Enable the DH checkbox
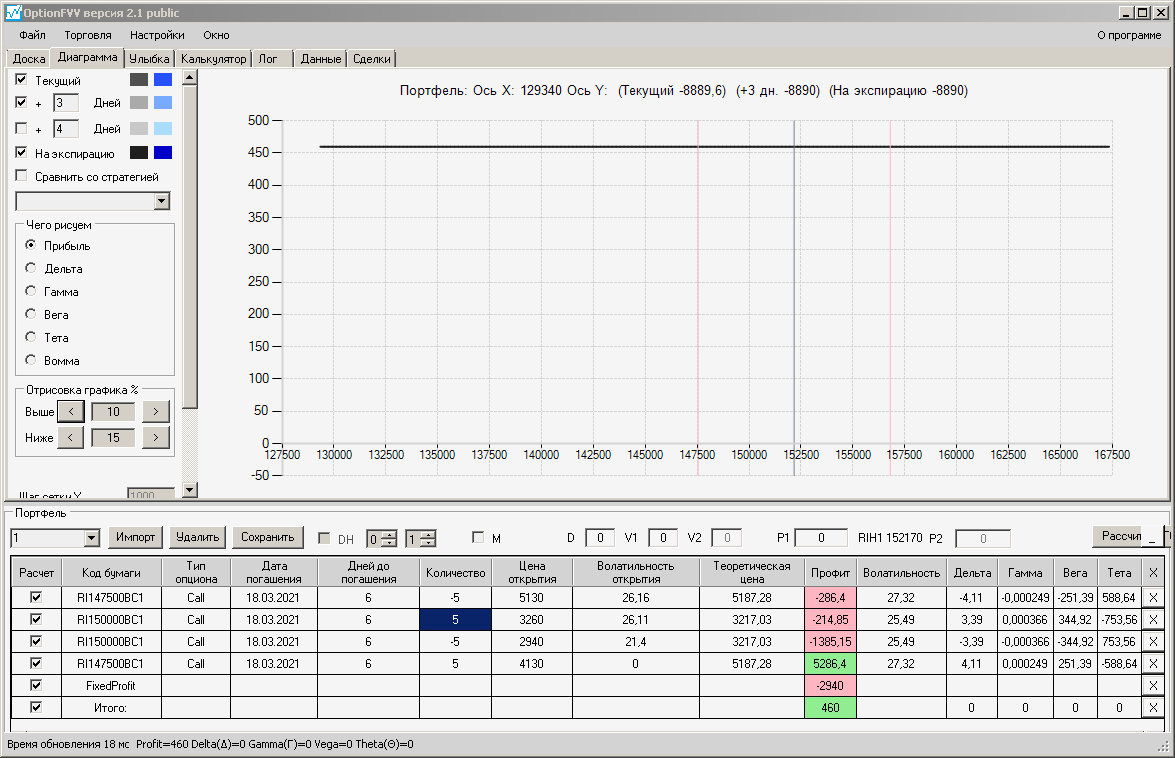1175x758 pixels. [x=324, y=538]
